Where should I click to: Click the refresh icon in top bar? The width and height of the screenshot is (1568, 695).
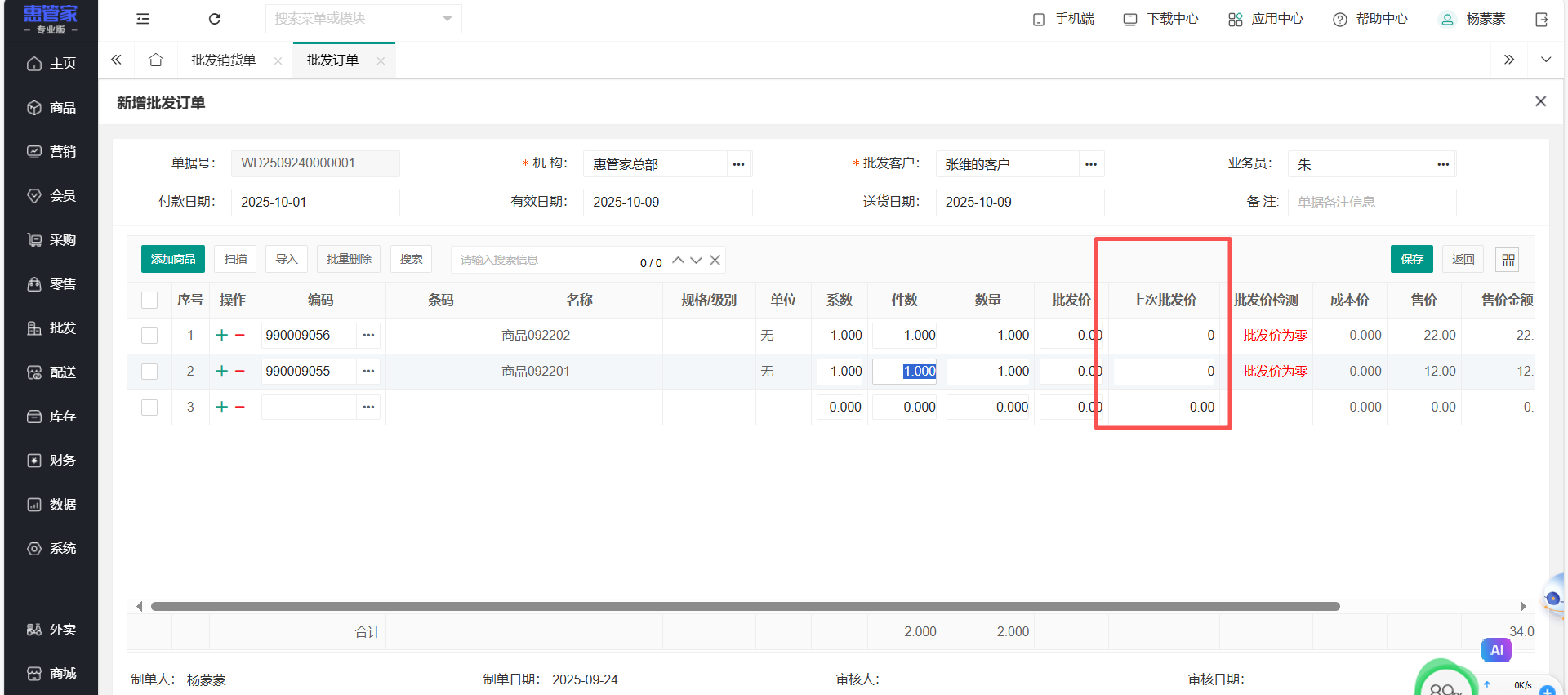[x=215, y=19]
